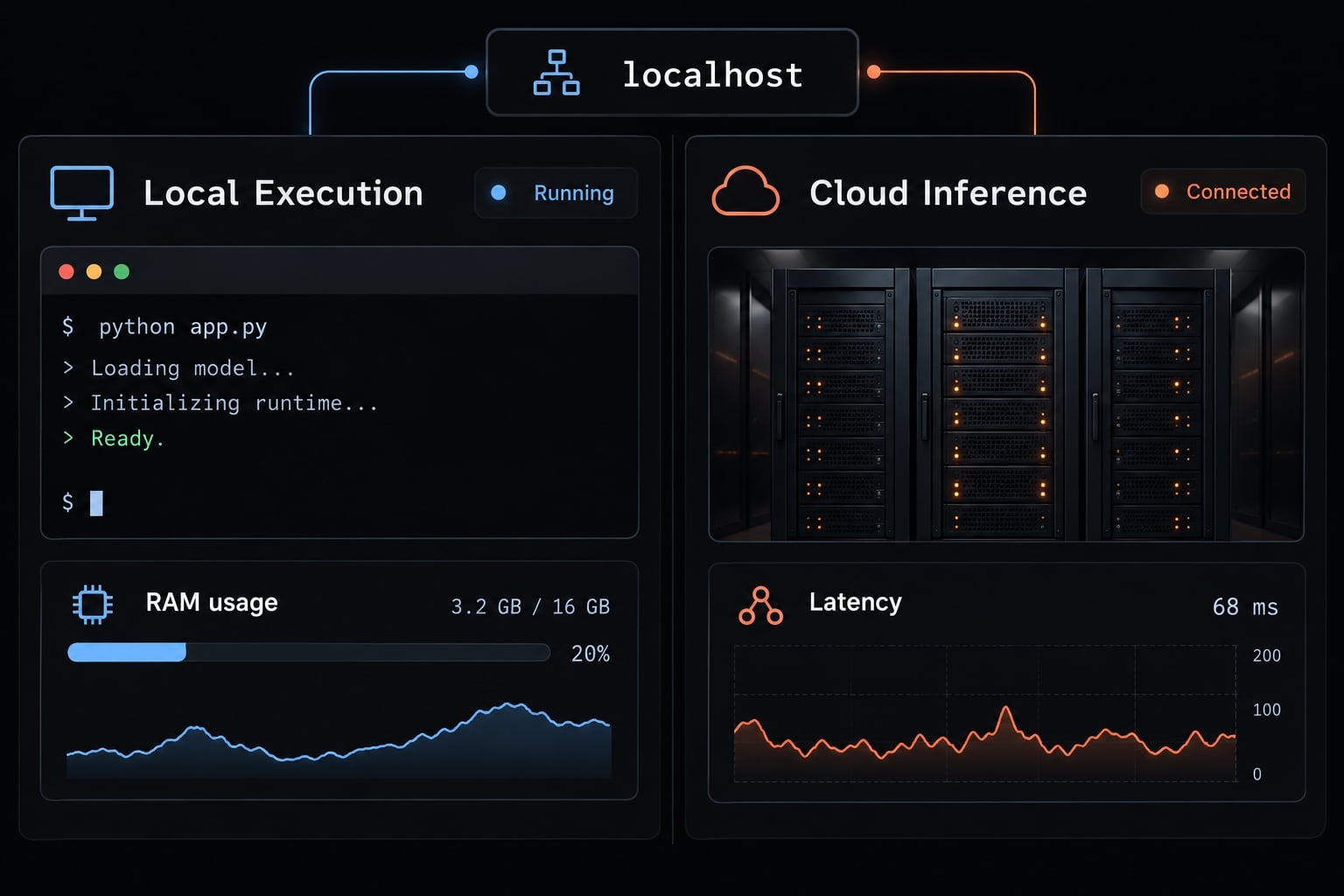Click the '3.2 GB / 16 GB' value
This screenshot has height=896, width=1344.
click(530, 606)
